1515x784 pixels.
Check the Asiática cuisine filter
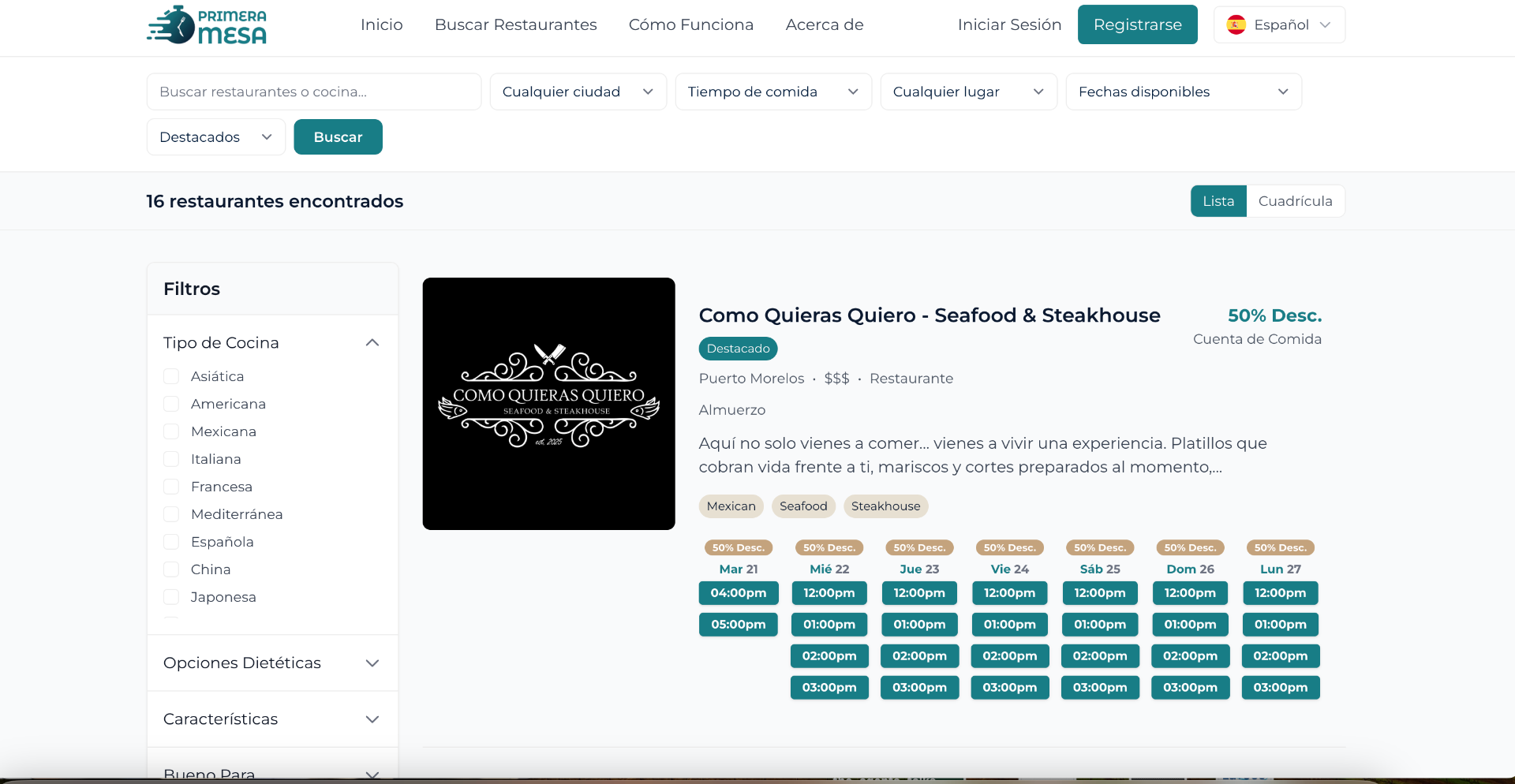[171, 376]
